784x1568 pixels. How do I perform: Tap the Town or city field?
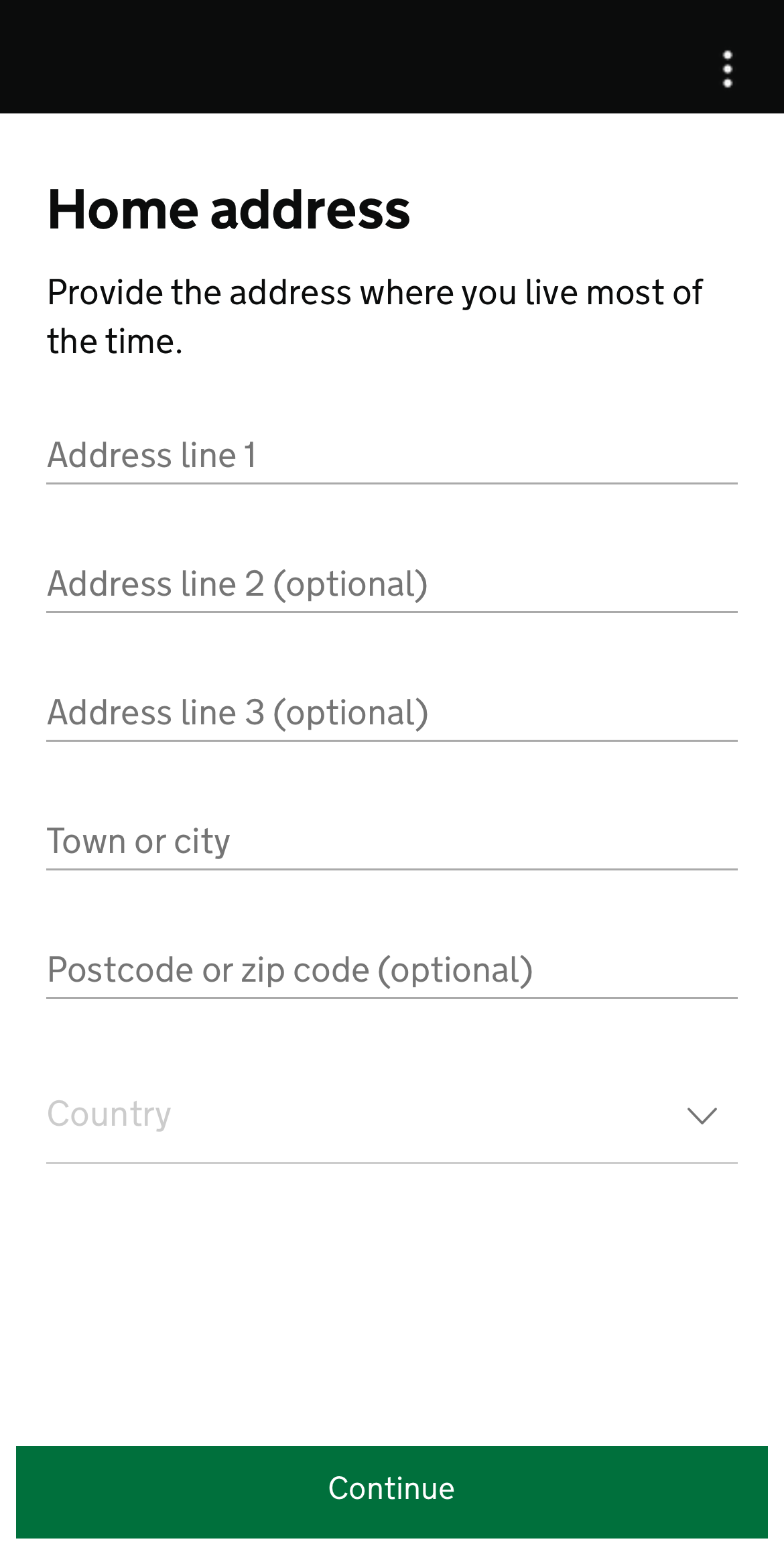coord(392,842)
